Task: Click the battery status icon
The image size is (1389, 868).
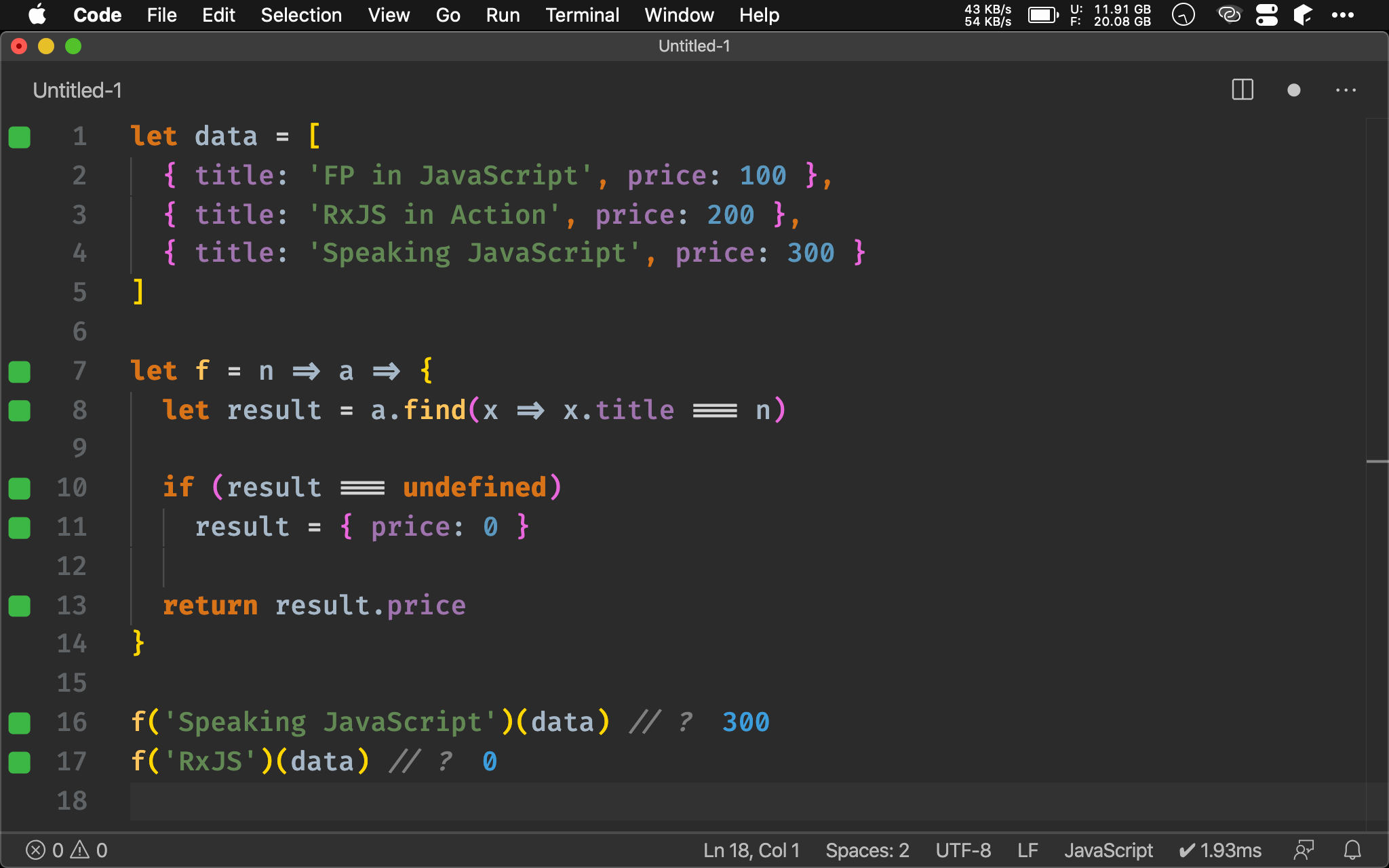Action: tap(1043, 15)
